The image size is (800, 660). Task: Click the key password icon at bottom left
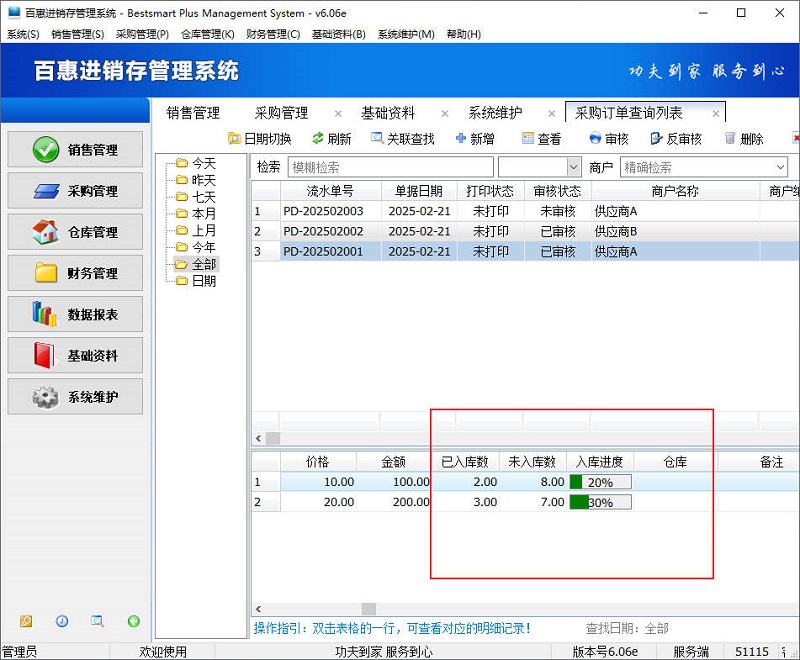pos(26,622)
